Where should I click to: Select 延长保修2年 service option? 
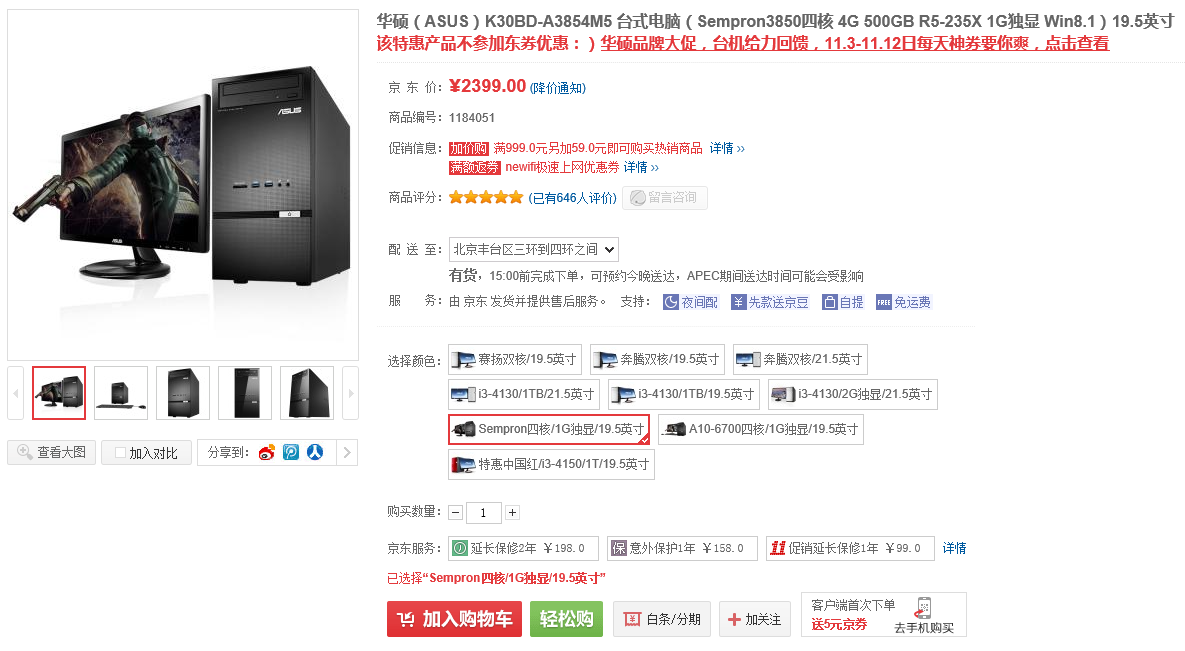(x=523, y=548)
